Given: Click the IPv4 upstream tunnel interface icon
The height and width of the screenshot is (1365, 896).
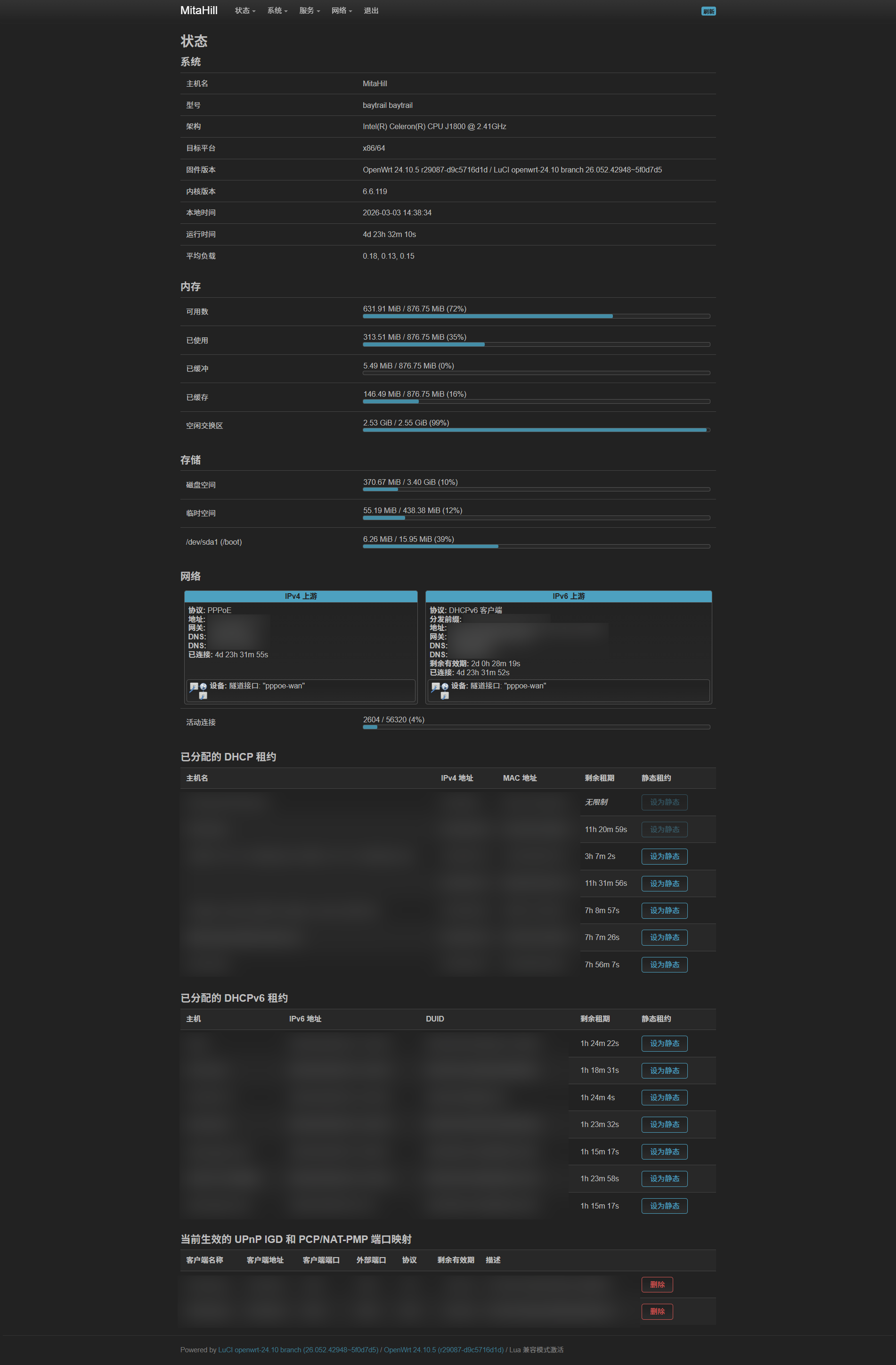Looking at the screenshot, I should point(194,687).
